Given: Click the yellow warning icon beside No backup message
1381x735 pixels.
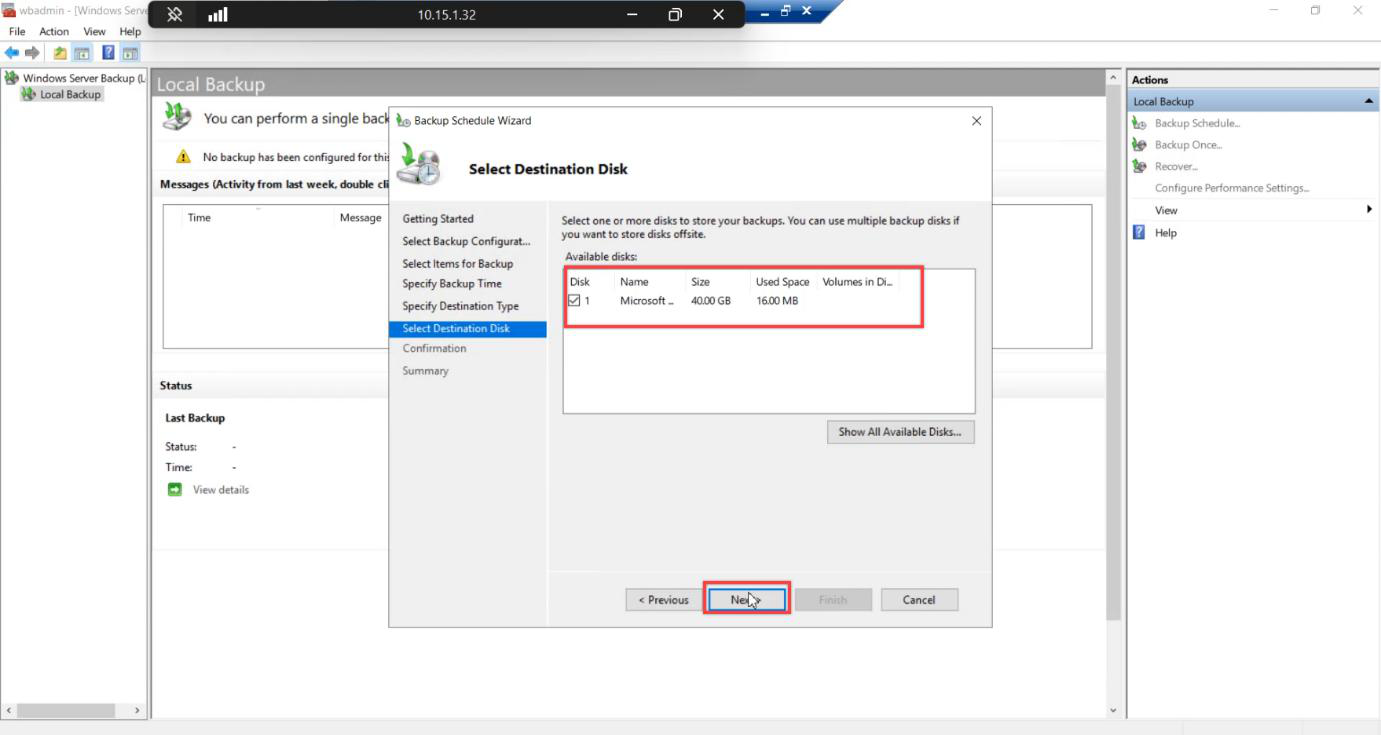Looking at the screenshot, I should 183,157.
